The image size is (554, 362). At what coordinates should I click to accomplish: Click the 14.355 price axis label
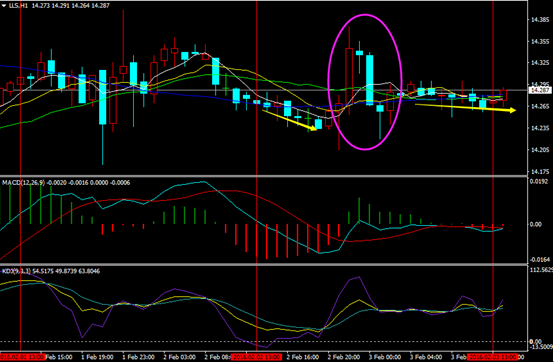(540, 42)
